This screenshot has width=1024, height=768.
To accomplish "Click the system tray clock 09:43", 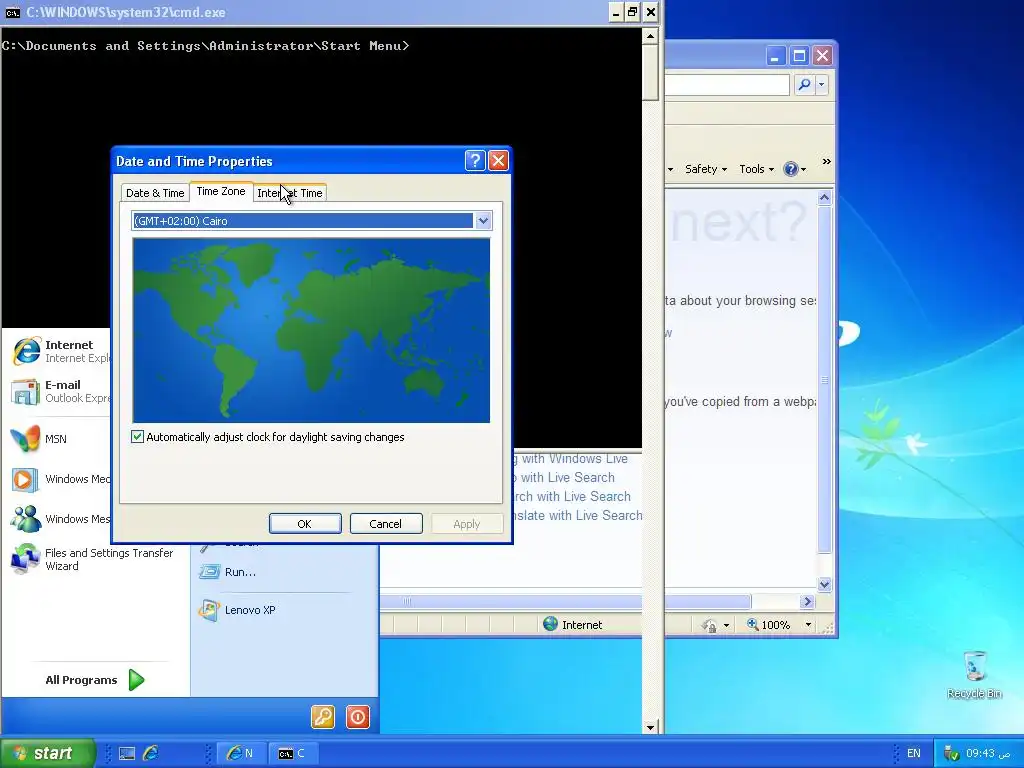I will coord(988,754).
